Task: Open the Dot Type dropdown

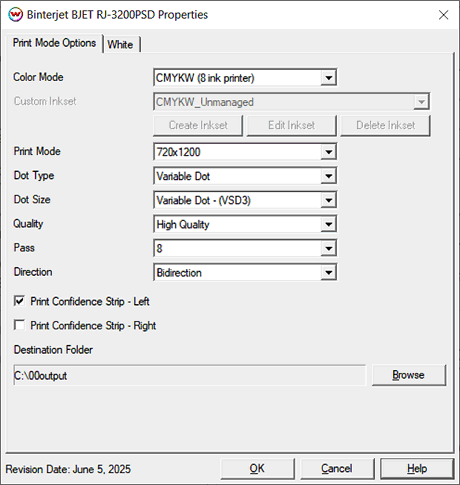Action: tap(328, 176)
